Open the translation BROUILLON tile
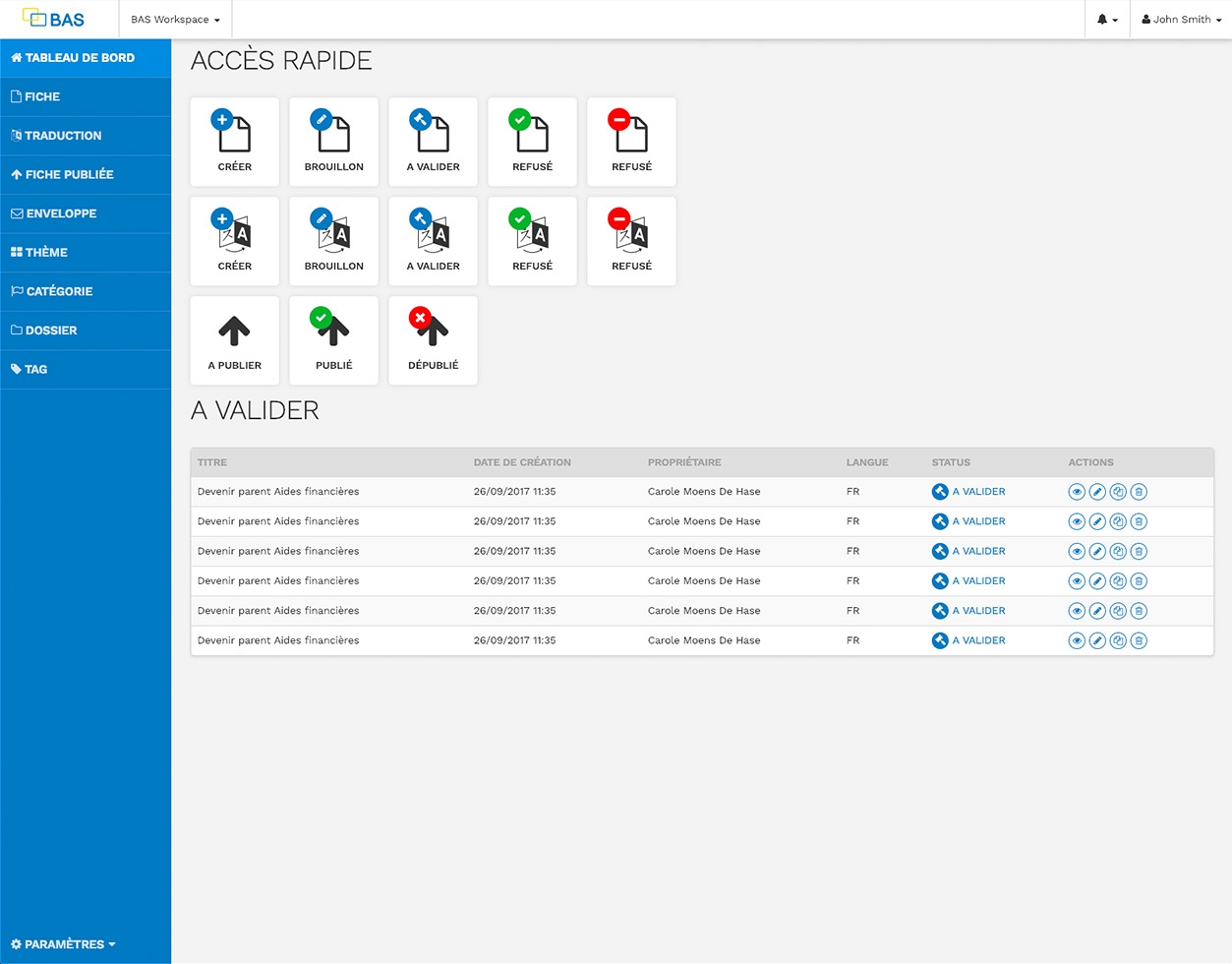1232x964 pixels. pyautogui.click(x=333, y=241)
